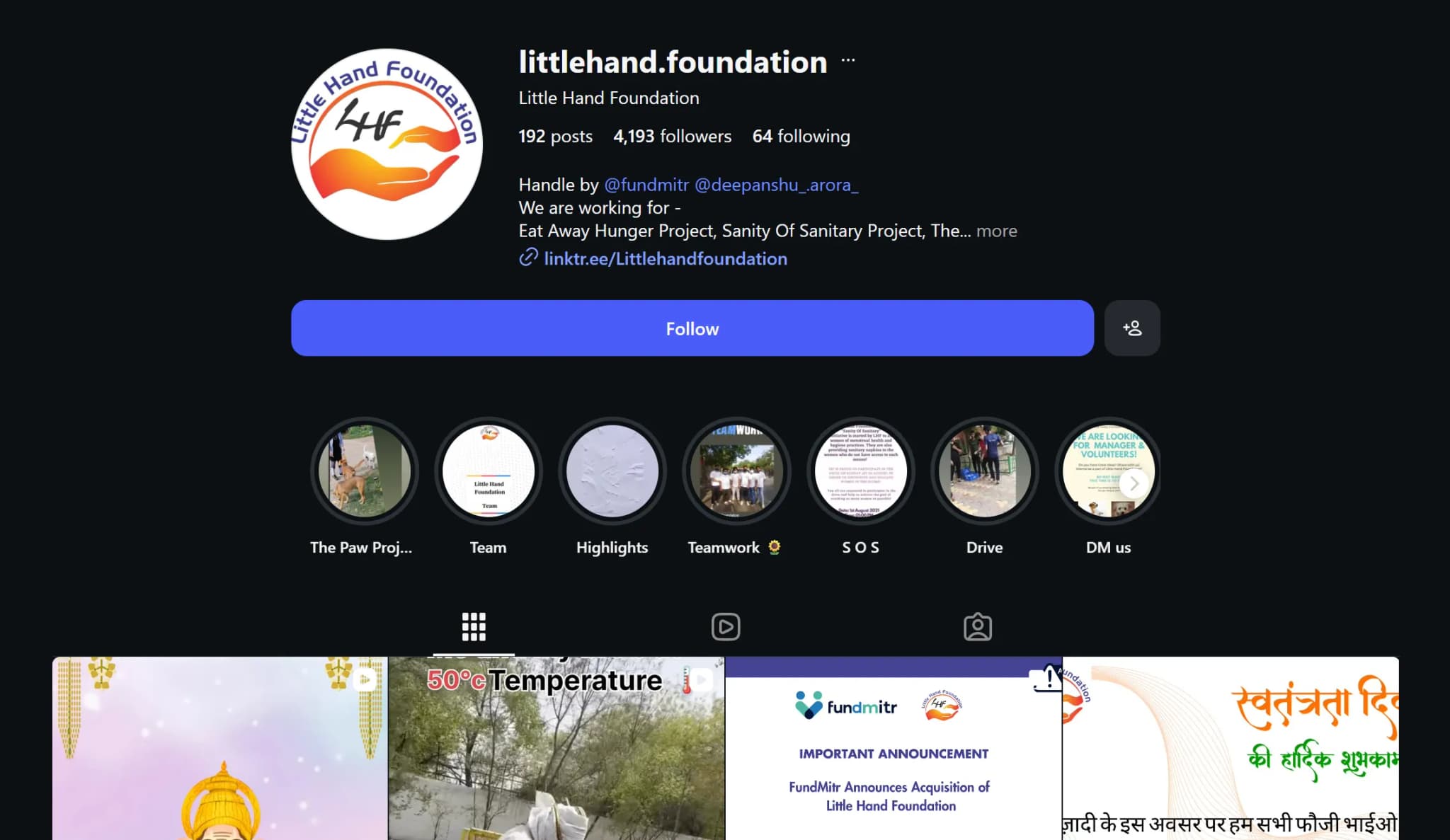Expand the bio with the more link
This screenshot has width=1450, height=840.
pos(996,231)
